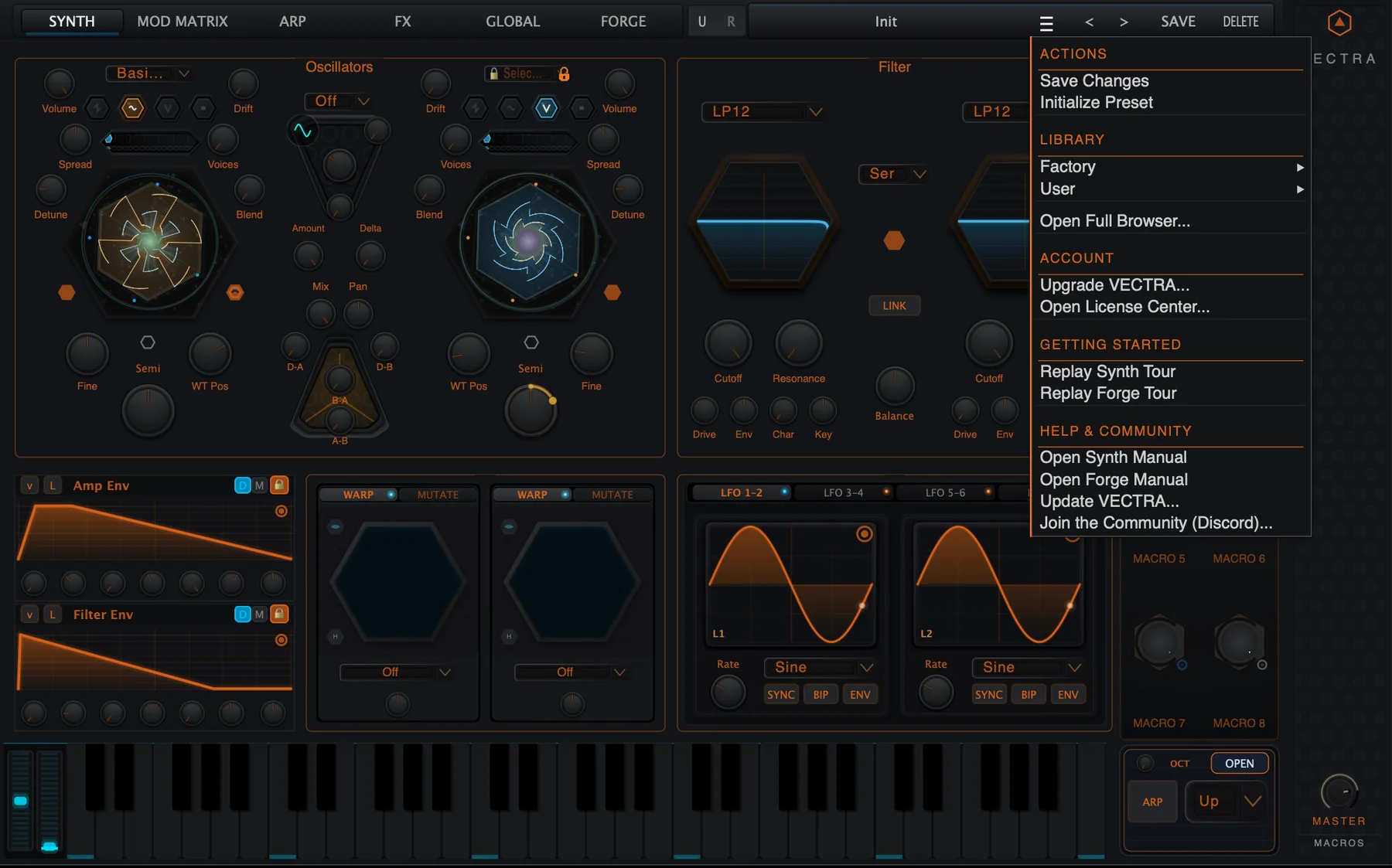Click the undo U button
This screenshot has width=1392, height=868.
click(702, 22)
